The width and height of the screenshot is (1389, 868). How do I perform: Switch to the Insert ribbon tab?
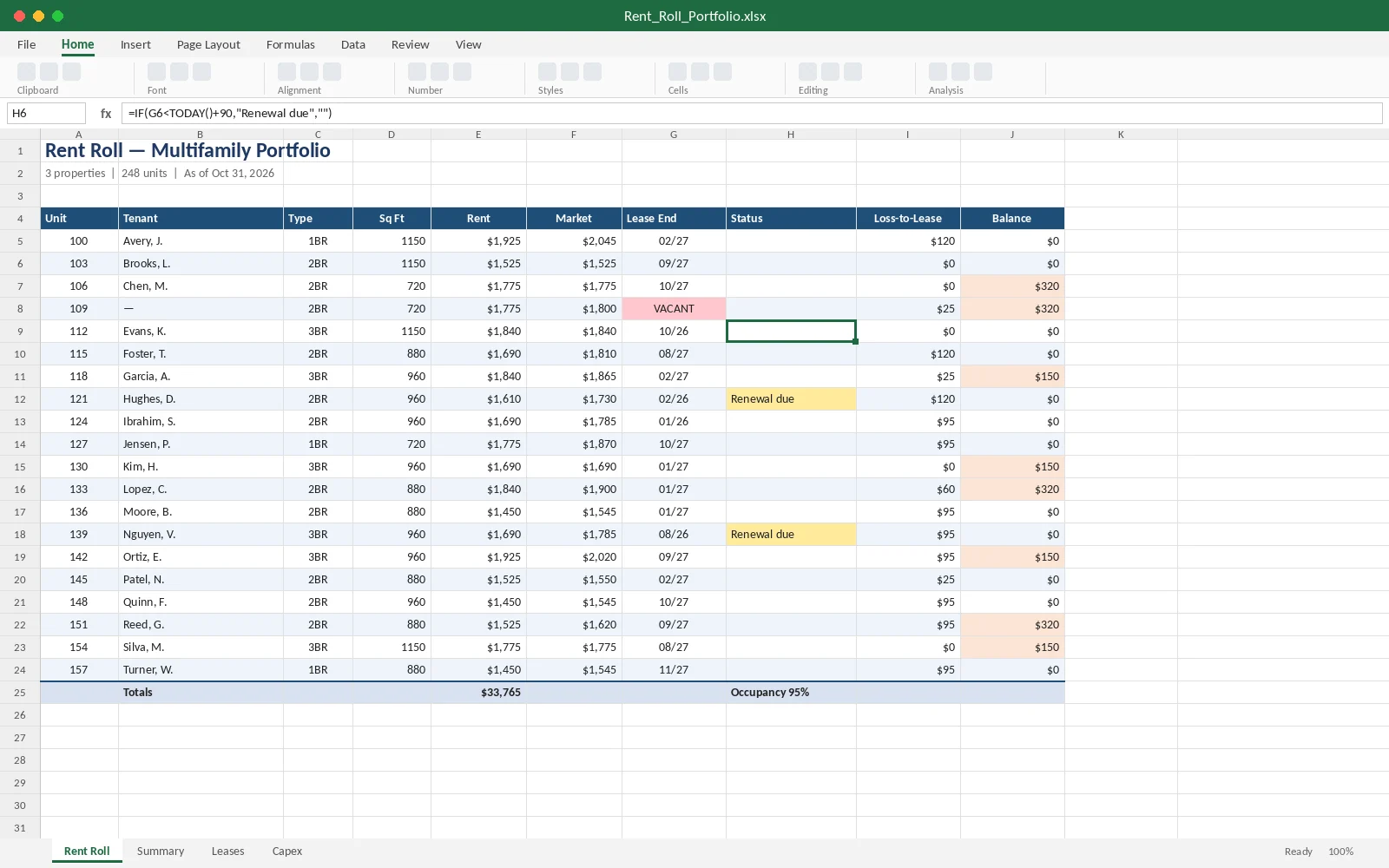pyautogui.click(x=135, y=44)
